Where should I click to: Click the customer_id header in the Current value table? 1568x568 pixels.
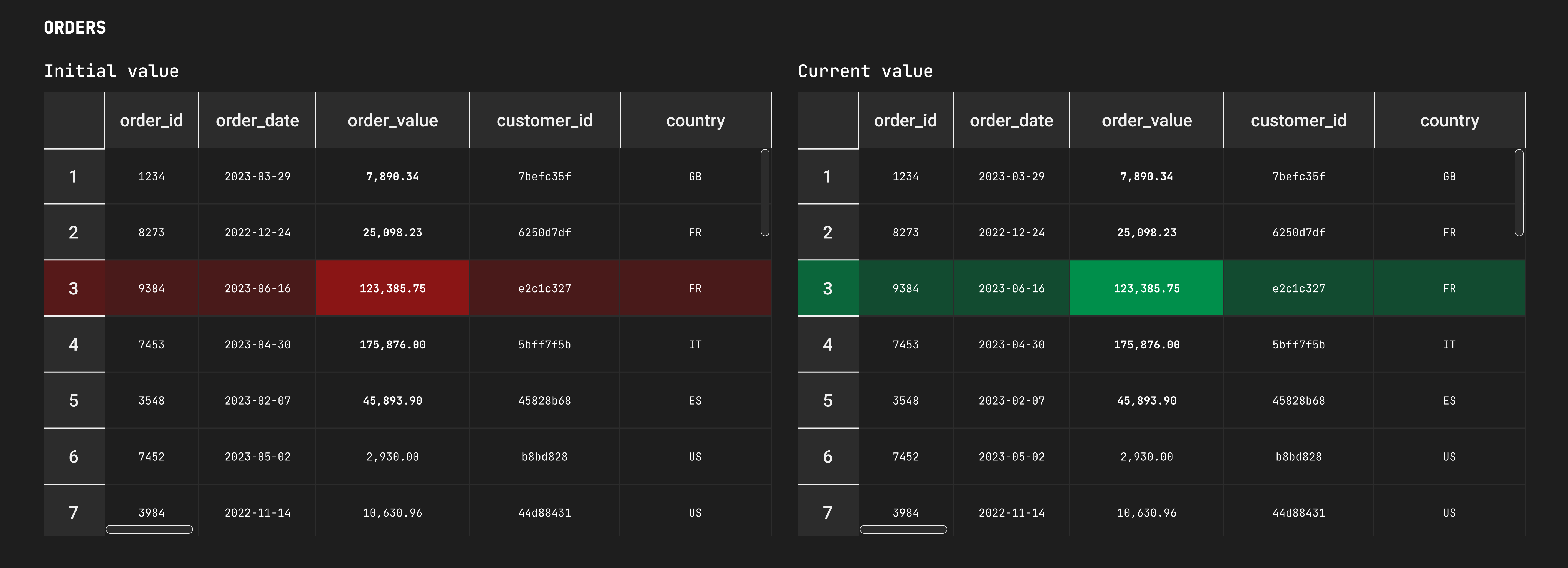[1298, 120]
